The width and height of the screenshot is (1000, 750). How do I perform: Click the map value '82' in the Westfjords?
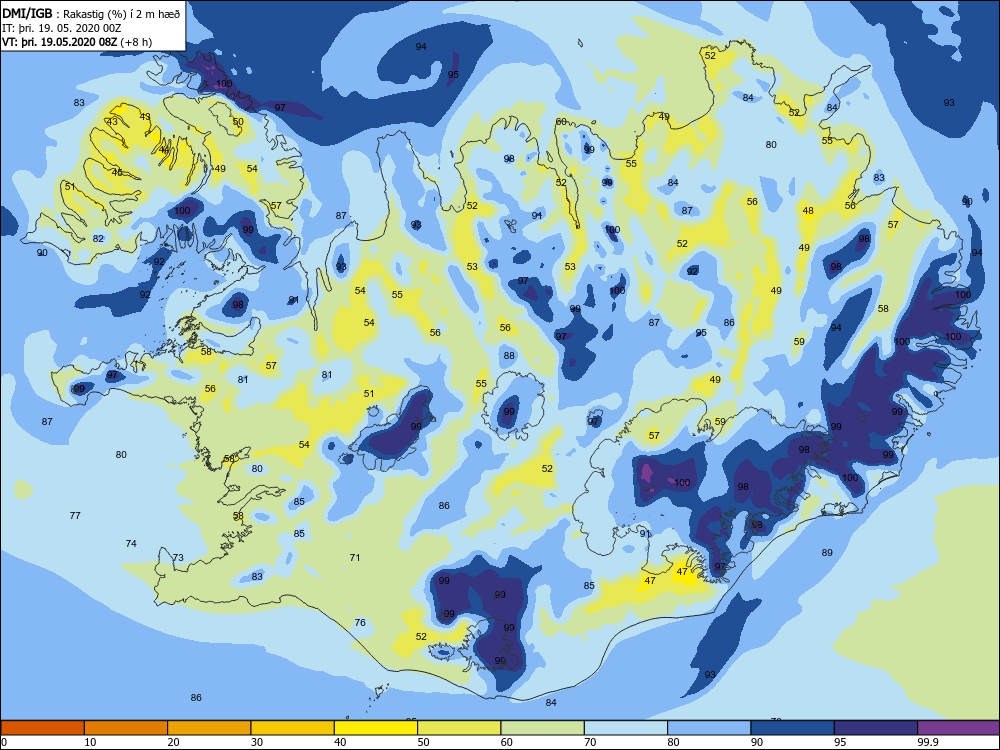(98, 239)
